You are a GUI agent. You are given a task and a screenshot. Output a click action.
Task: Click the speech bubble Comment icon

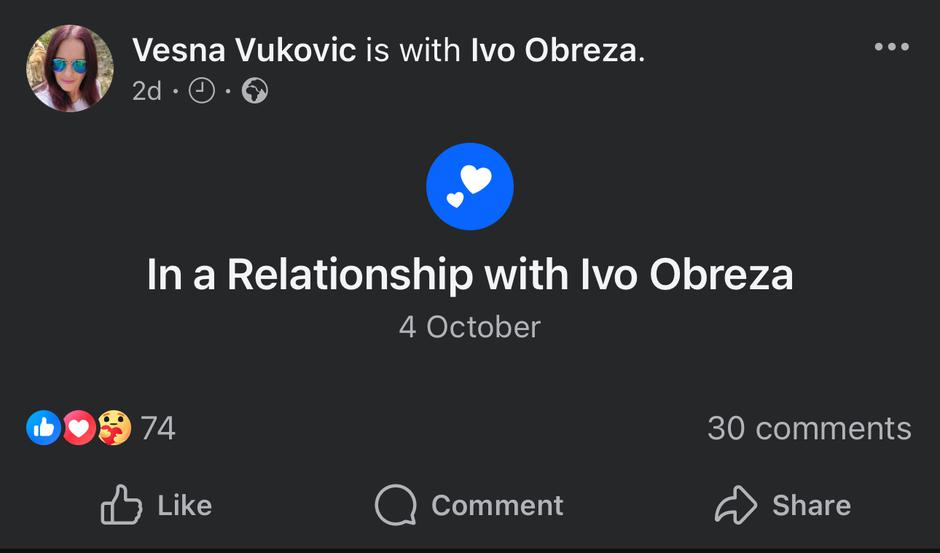click(x=395, y=505)
